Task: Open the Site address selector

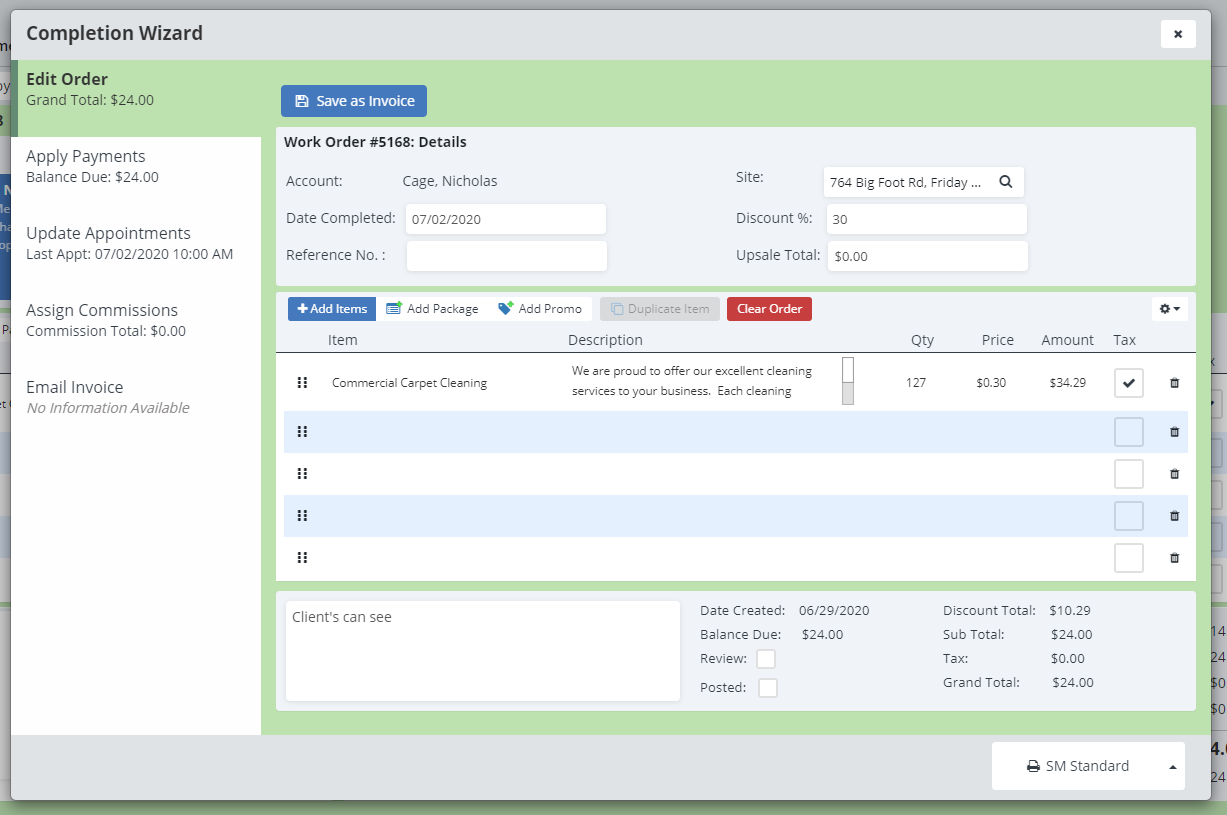Action: click(x=906, y=182)
